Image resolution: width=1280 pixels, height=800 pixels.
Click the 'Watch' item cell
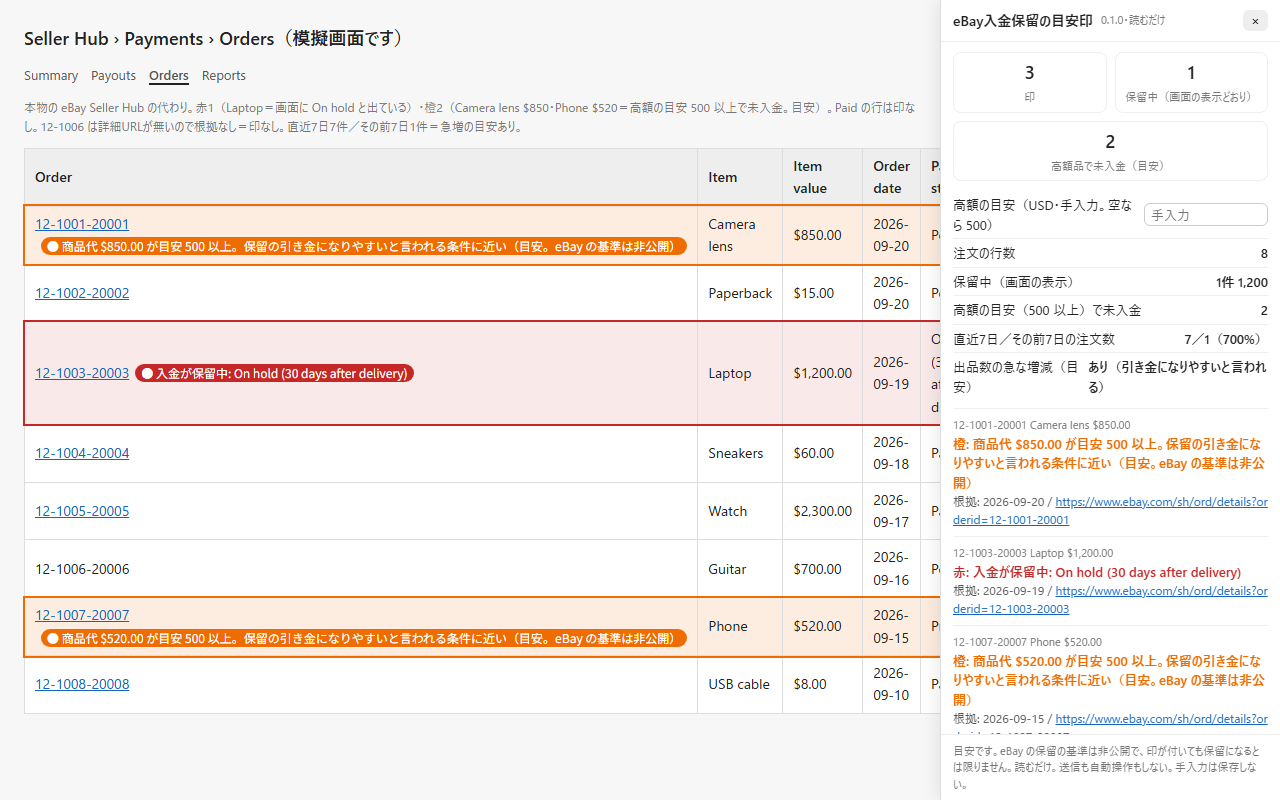click(740, 511)
